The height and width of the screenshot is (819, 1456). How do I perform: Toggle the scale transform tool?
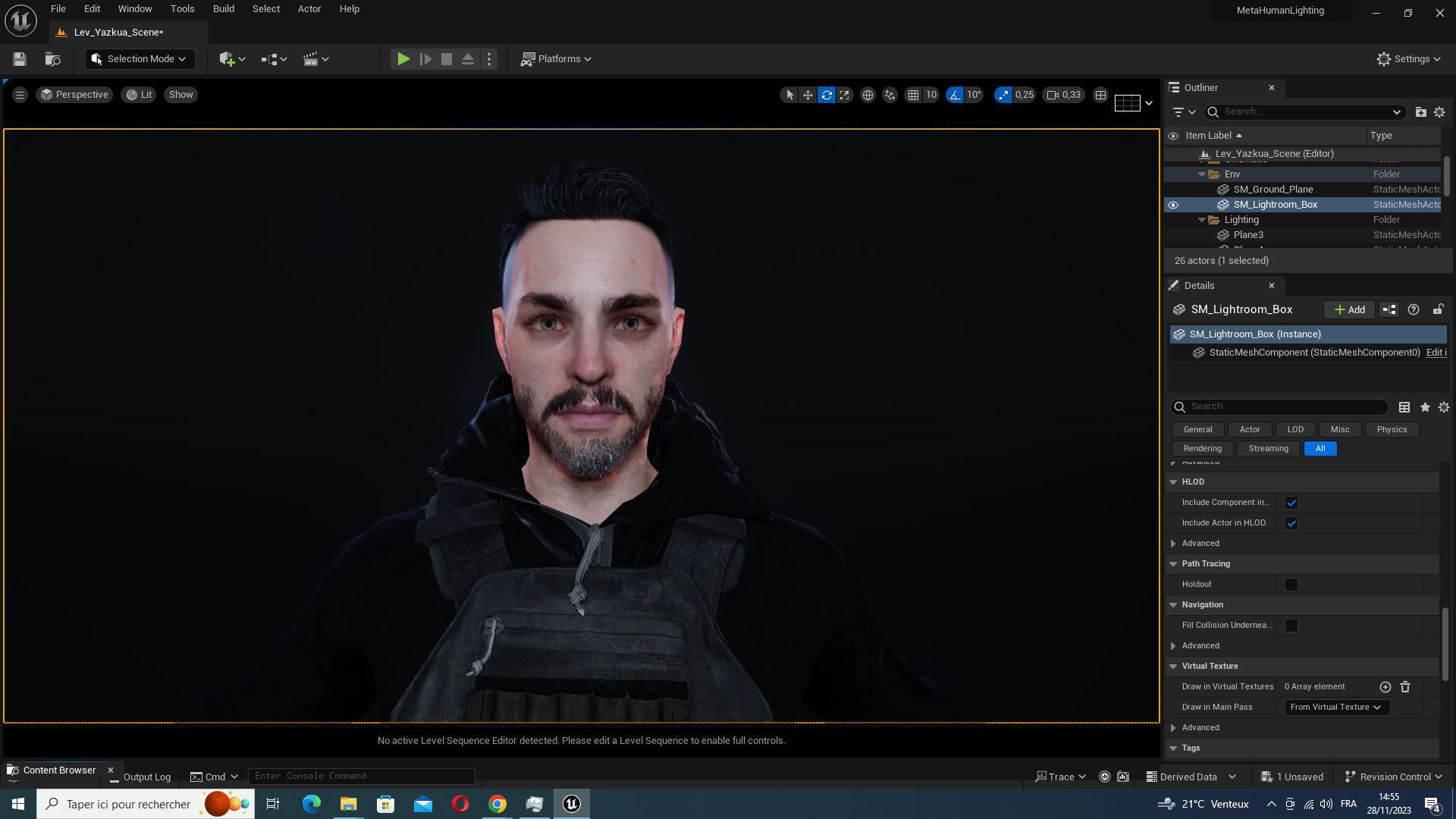pos(845,95)
